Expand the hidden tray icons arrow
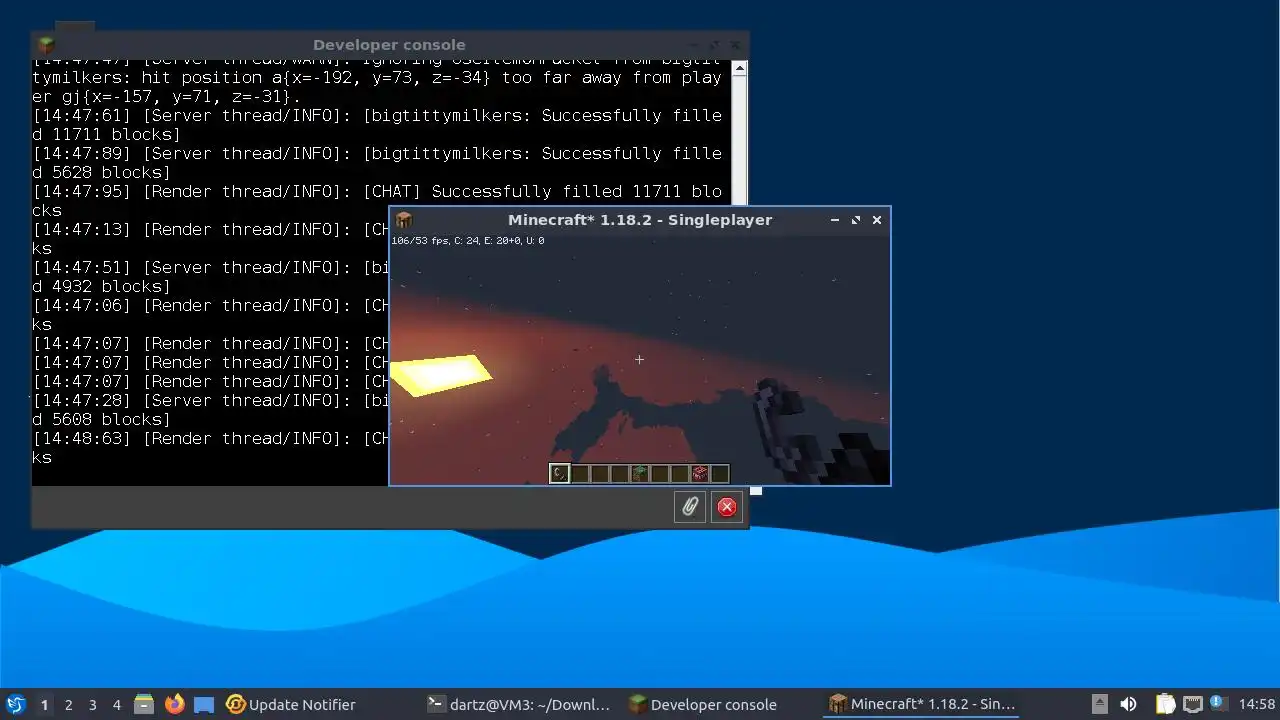Image resolution: width=1280 pixels, height=720 pixels. coord(1099,704)
